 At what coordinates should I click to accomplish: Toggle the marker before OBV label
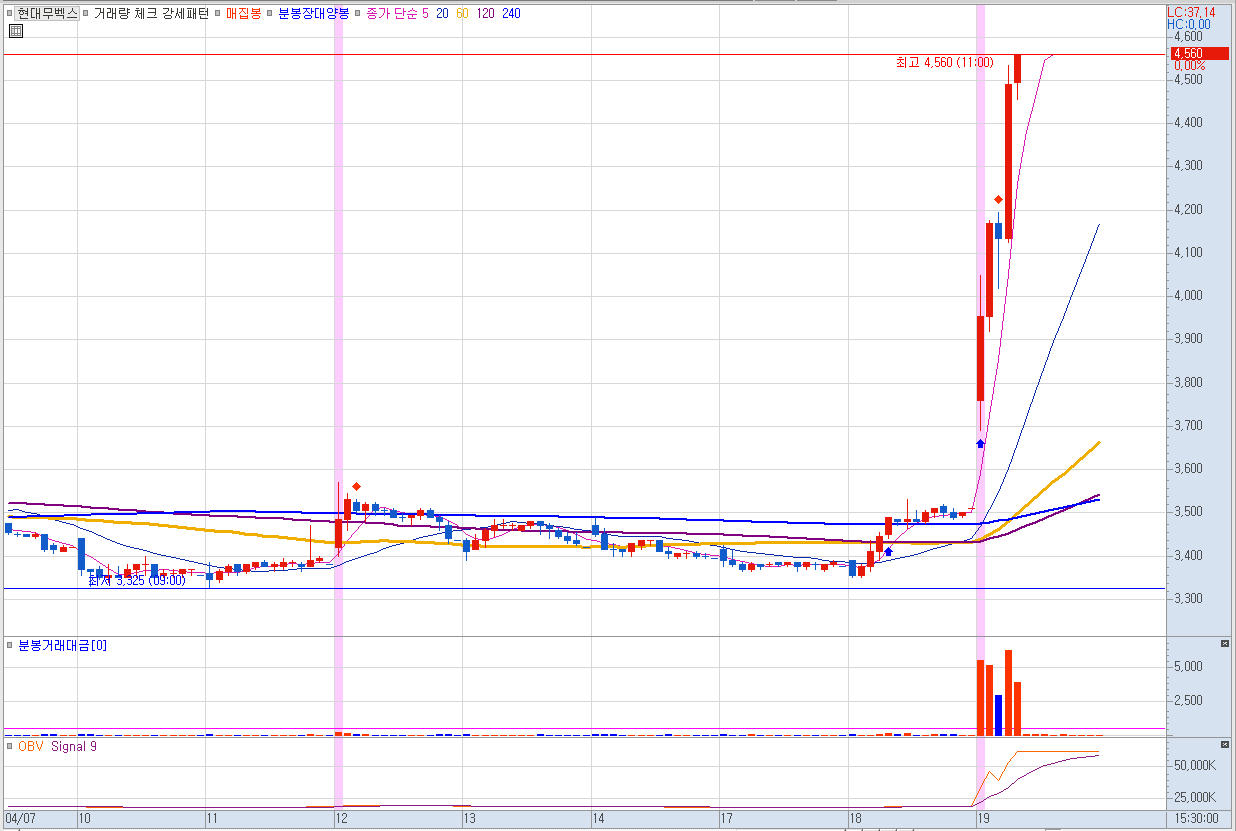click(x=10, y=746)
